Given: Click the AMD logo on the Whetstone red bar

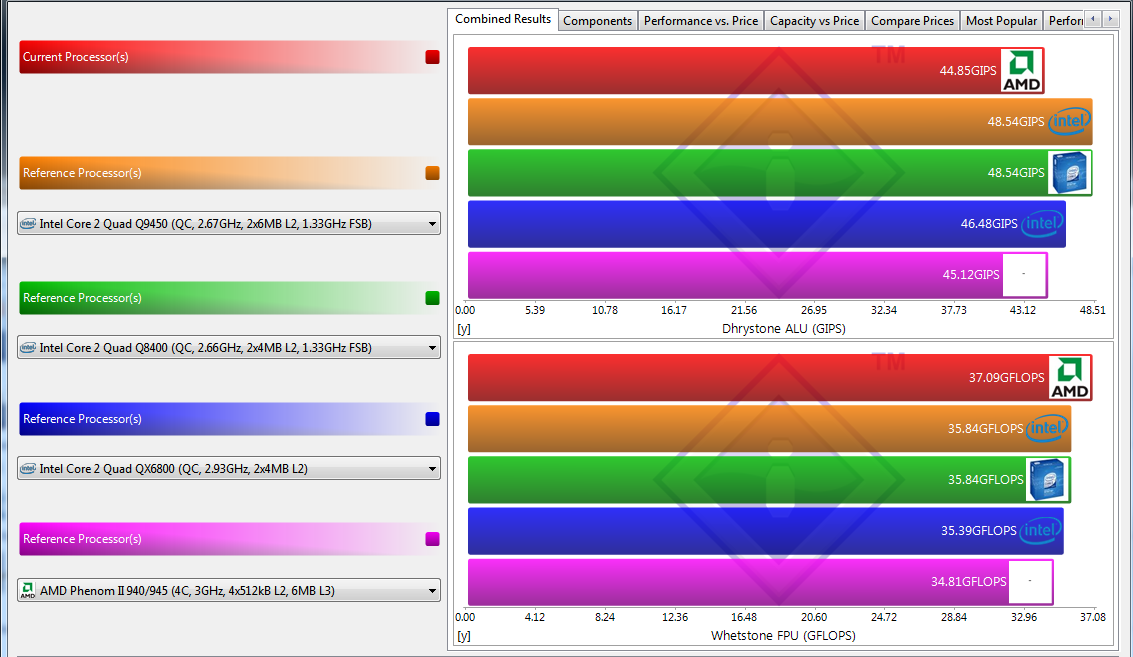Looking at the screenshot, I should click(1069, 378).
